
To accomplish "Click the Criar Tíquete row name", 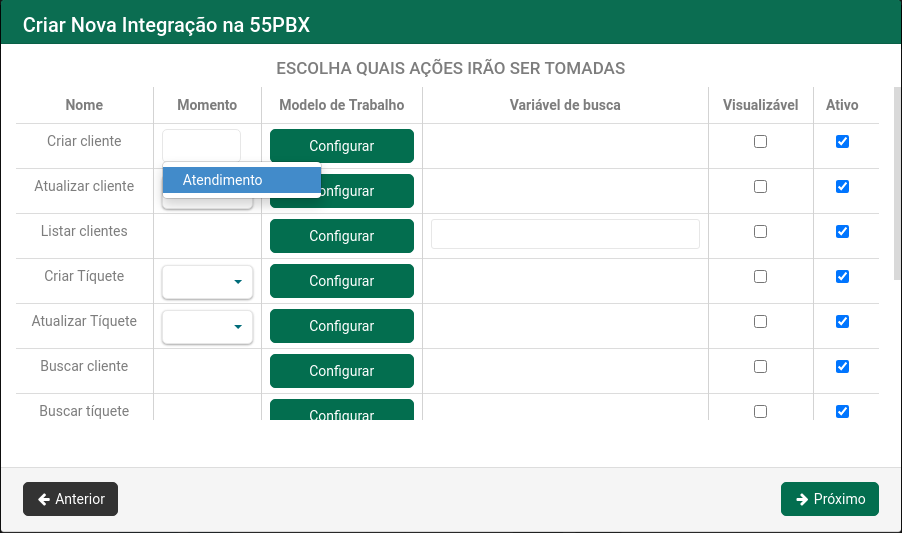I will (x=84, y=276).
